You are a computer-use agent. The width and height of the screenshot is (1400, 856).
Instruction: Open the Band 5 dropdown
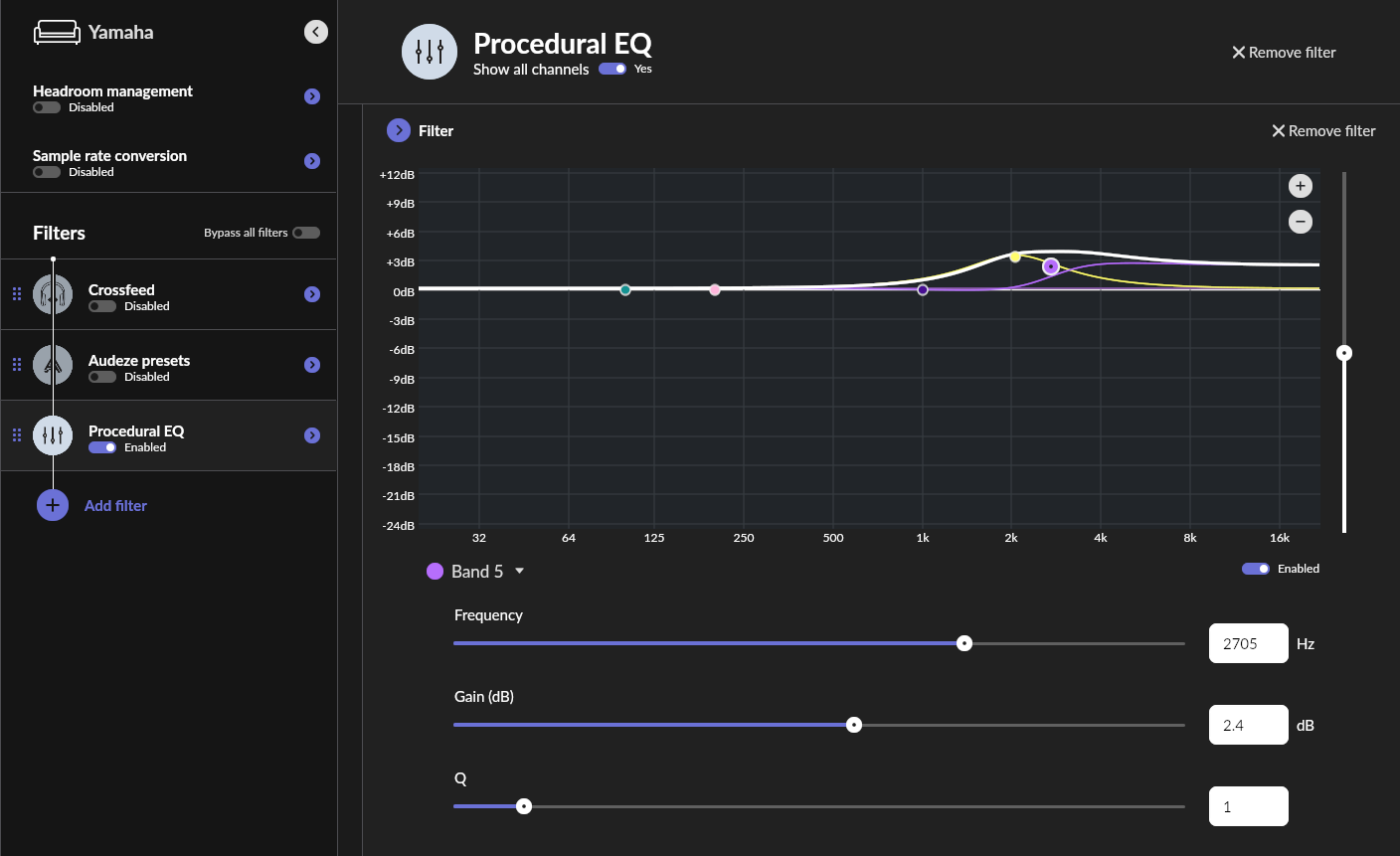pos(519,572)
